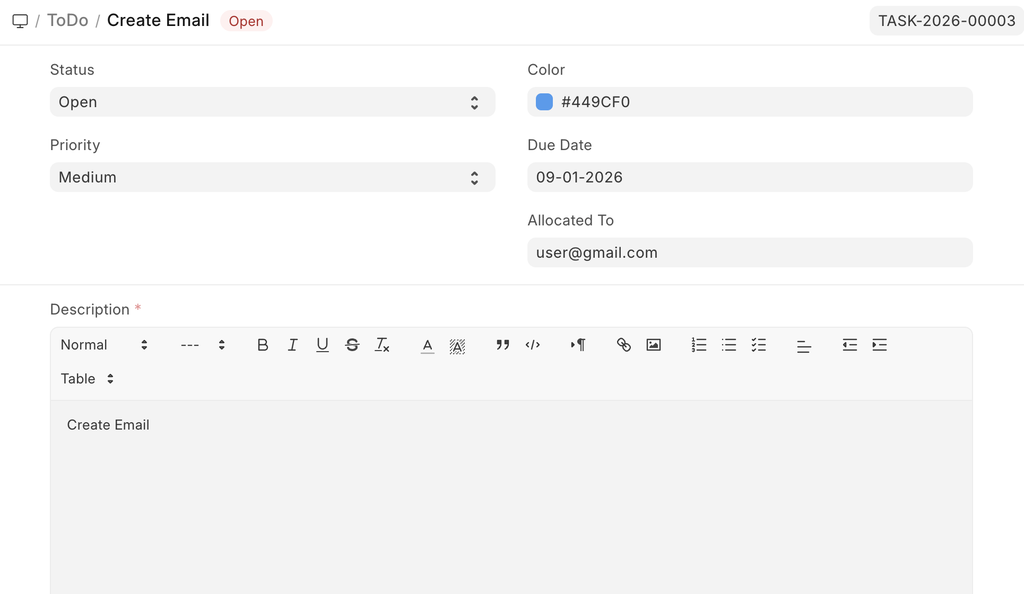Image resolution: width=1024 pixels, height=594 pixels.
Task: Click the Allocated To email field
Action: [x=749, y=253]
